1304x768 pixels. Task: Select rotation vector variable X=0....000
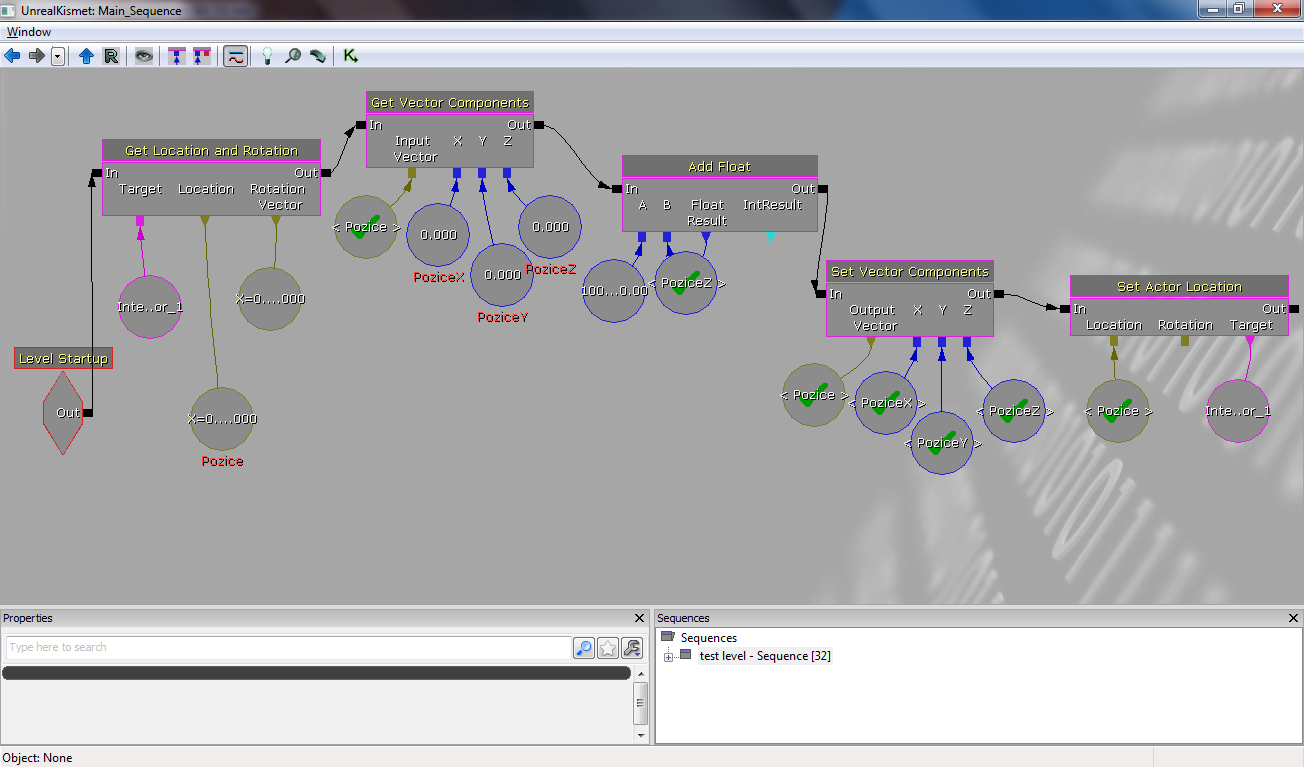point(270,299)
